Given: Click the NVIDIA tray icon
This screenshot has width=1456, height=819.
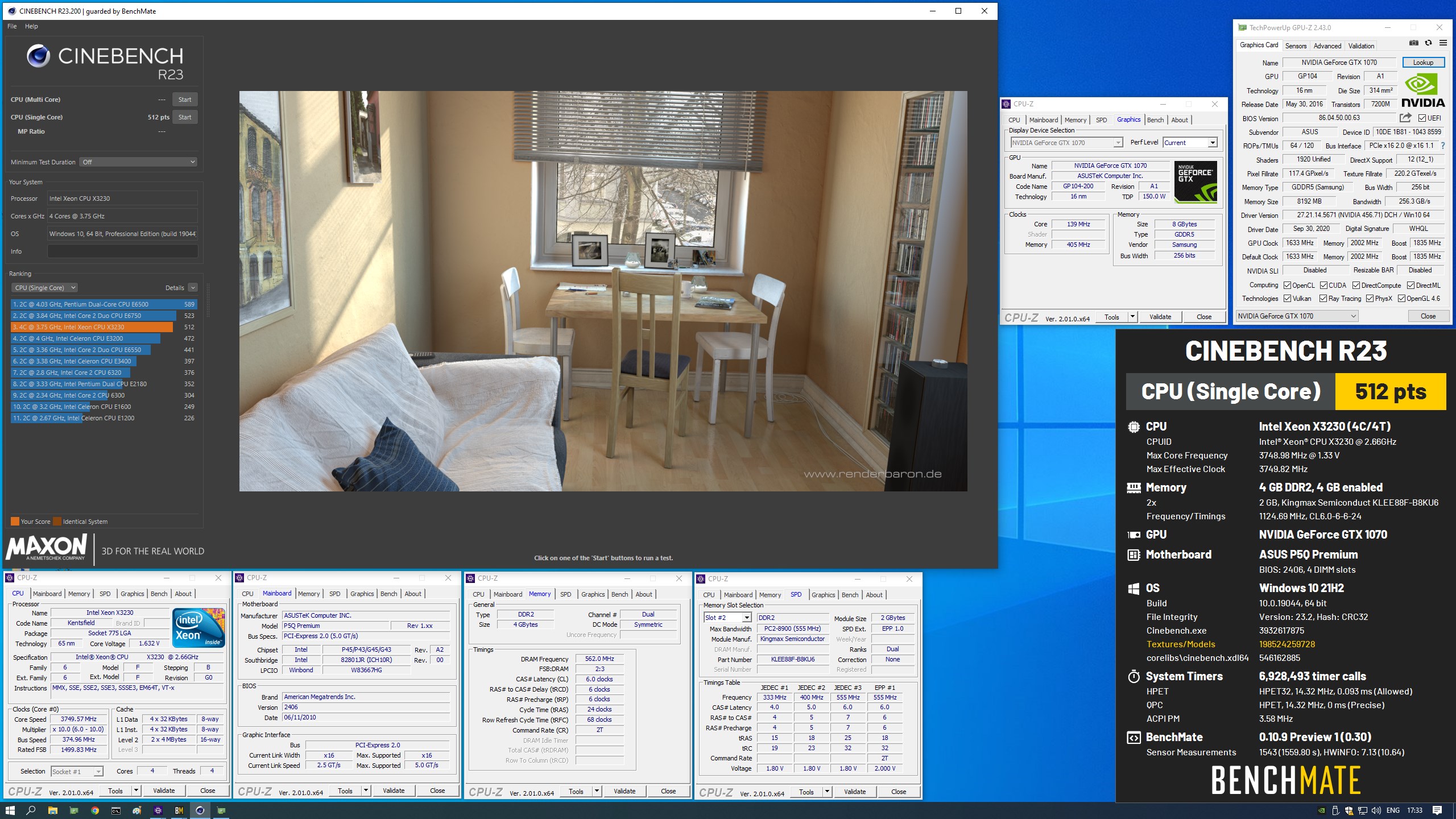Looking at the screenshot, I should tap(1321, 810).
